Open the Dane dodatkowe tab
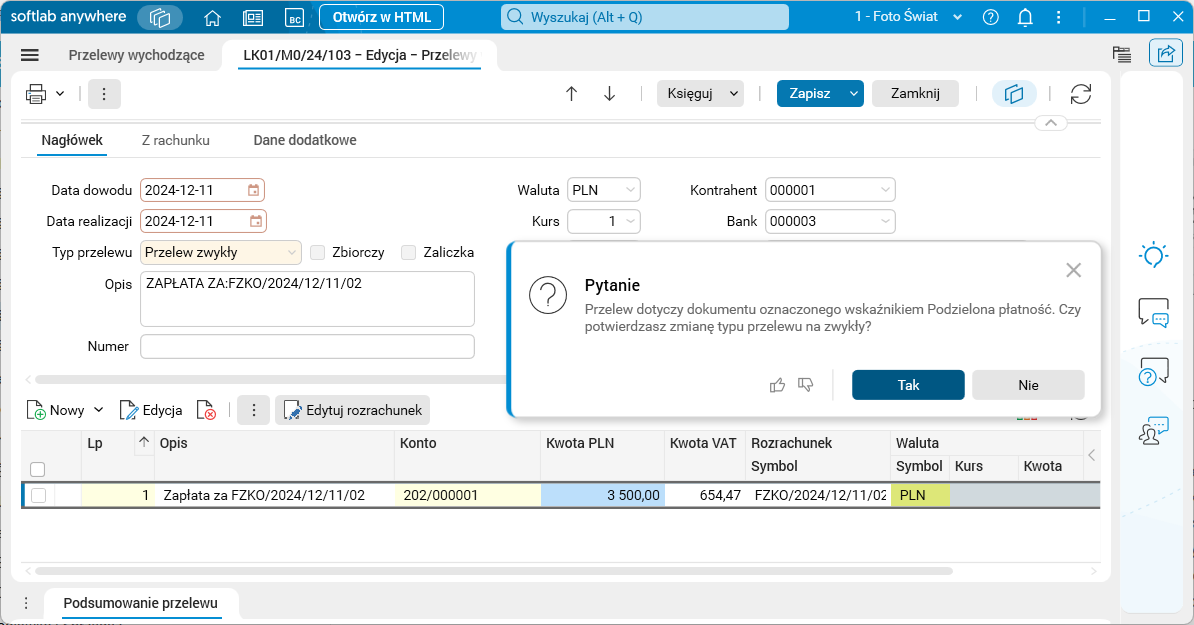 305,140
